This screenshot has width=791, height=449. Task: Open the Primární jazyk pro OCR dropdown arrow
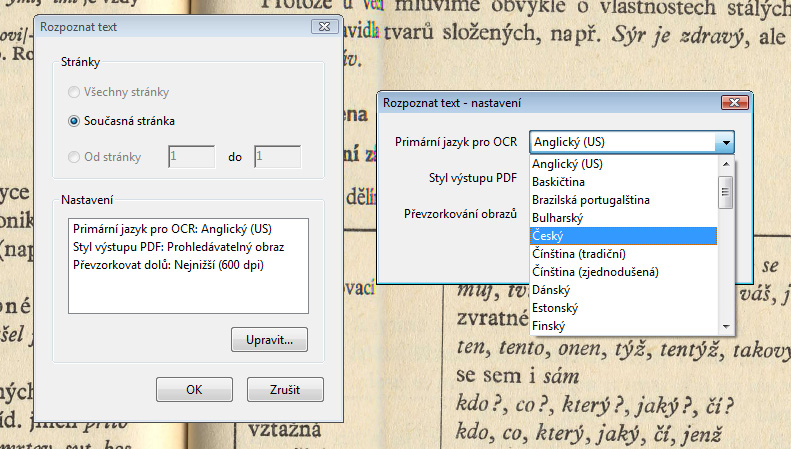726,142
